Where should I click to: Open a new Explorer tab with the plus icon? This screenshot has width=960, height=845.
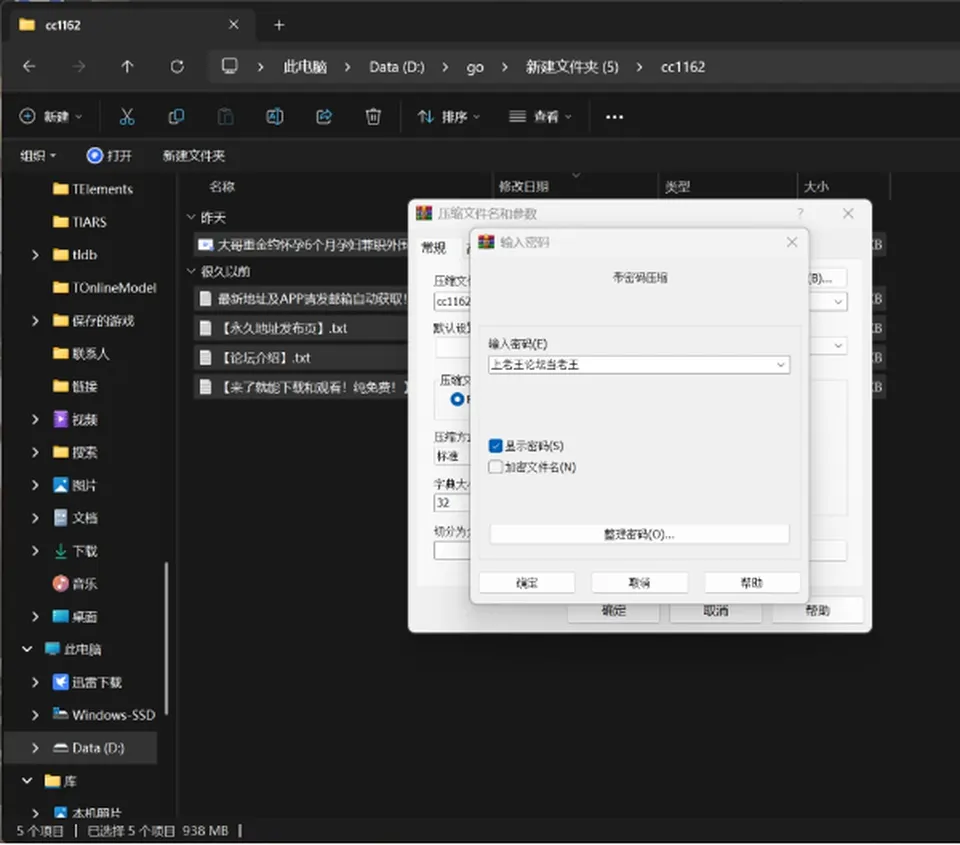(x=279, y=25)
